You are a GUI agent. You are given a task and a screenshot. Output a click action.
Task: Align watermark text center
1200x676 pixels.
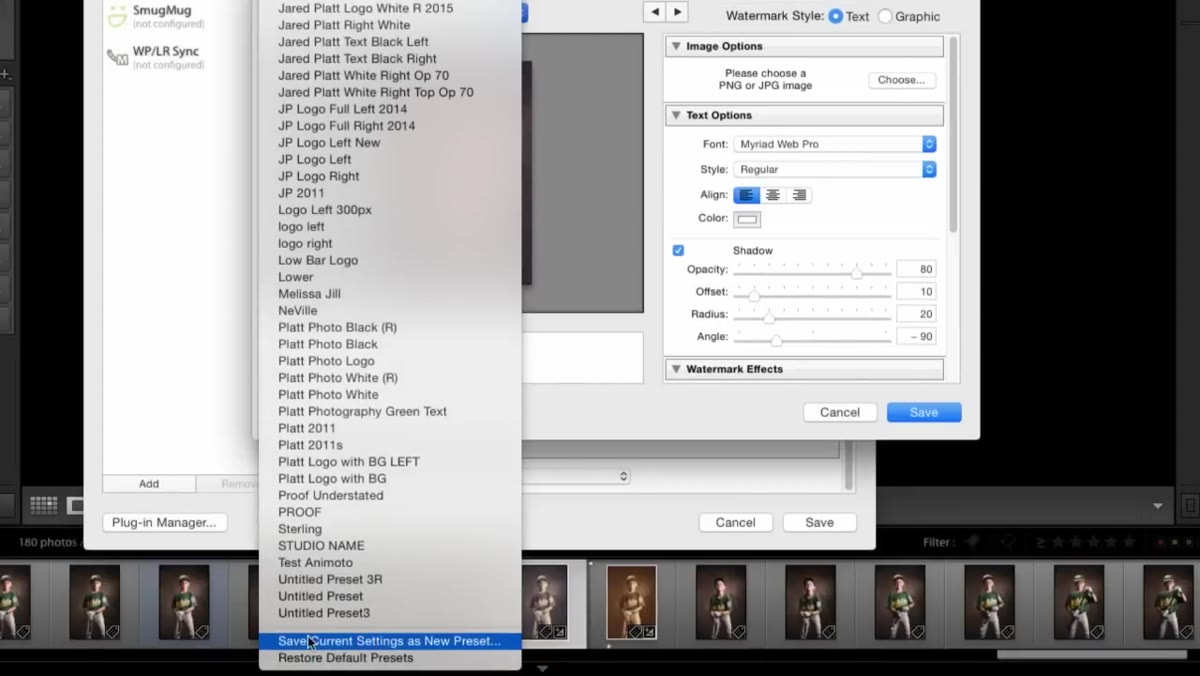[x=773, y=195]
